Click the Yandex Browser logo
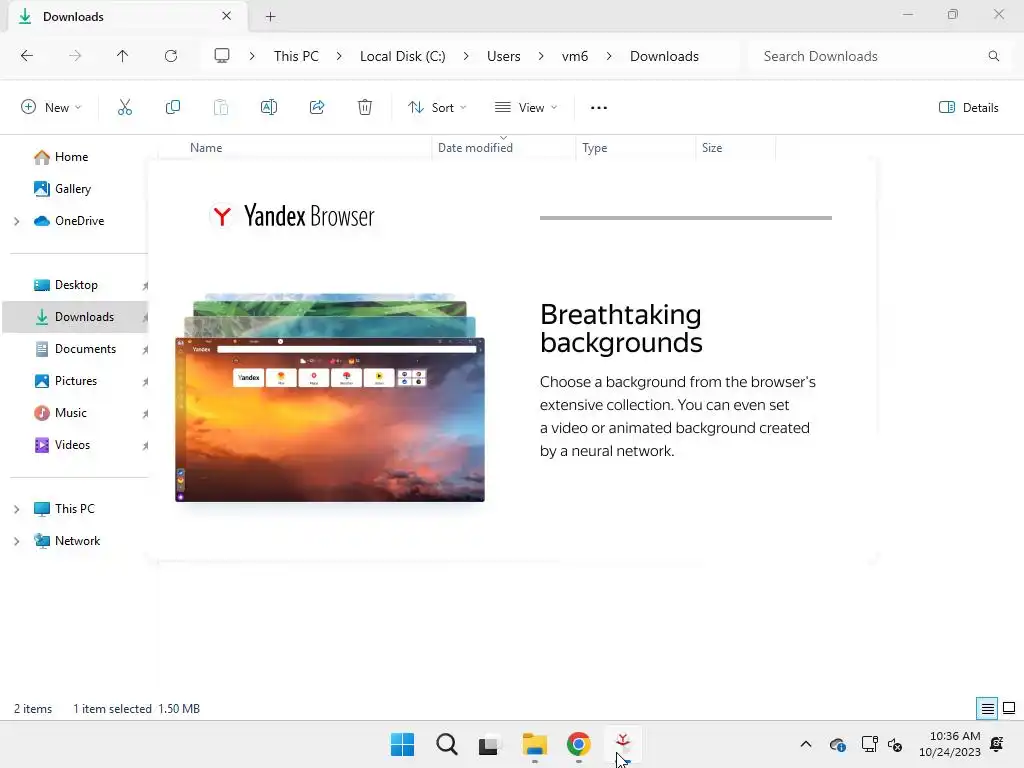The width and height of the screenshot is (1024, 768). click(x=292, y=216)
